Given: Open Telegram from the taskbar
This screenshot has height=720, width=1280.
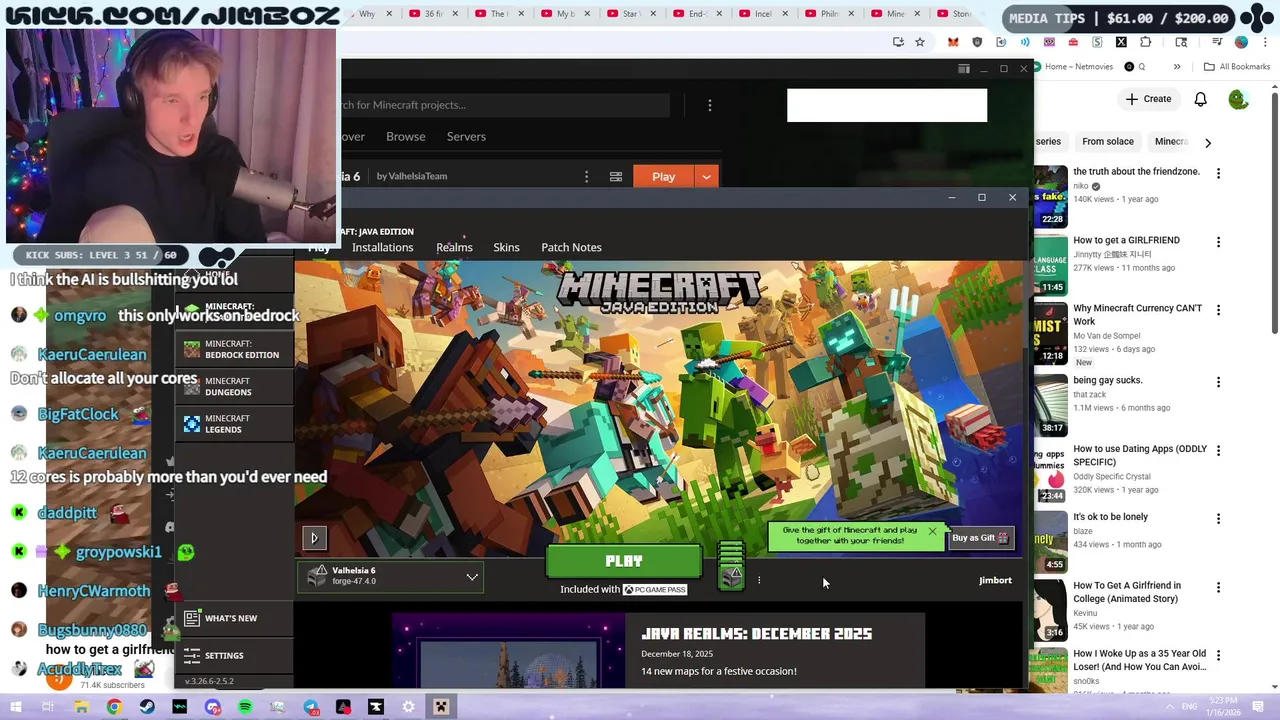Looking at the screenshot, I should 311,707.
